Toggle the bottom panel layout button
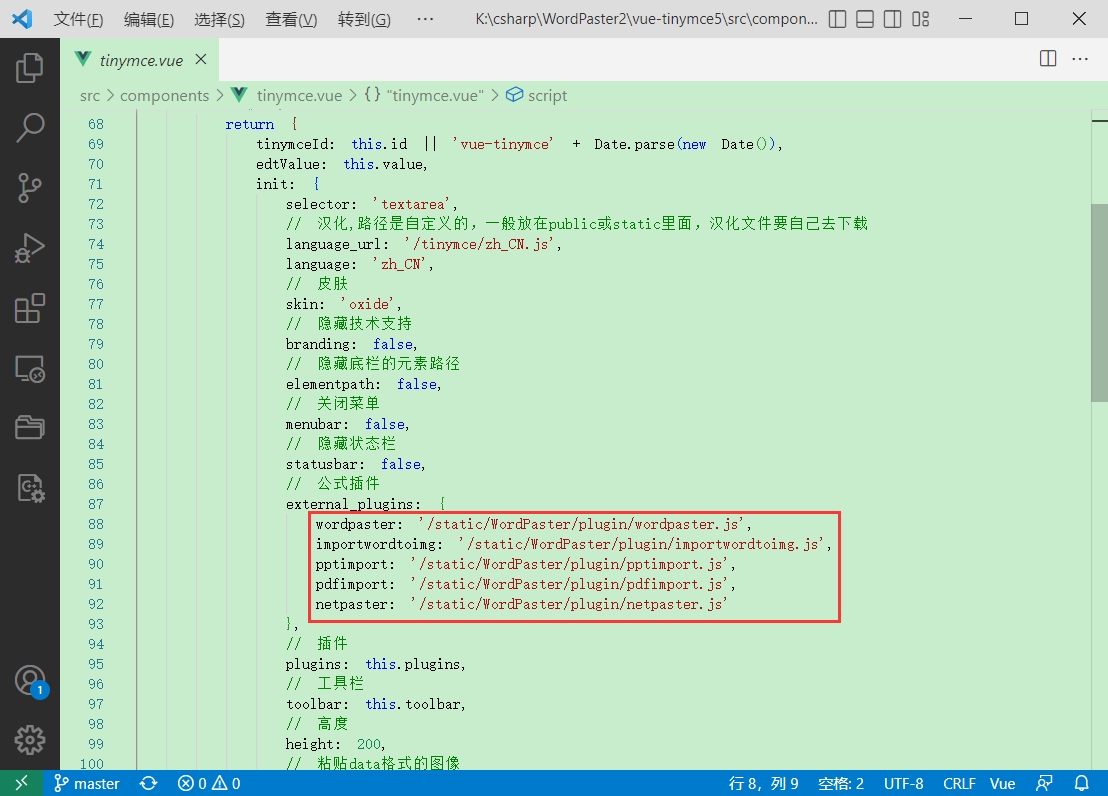Viewport: 1108px width, 796px height. 866,19
